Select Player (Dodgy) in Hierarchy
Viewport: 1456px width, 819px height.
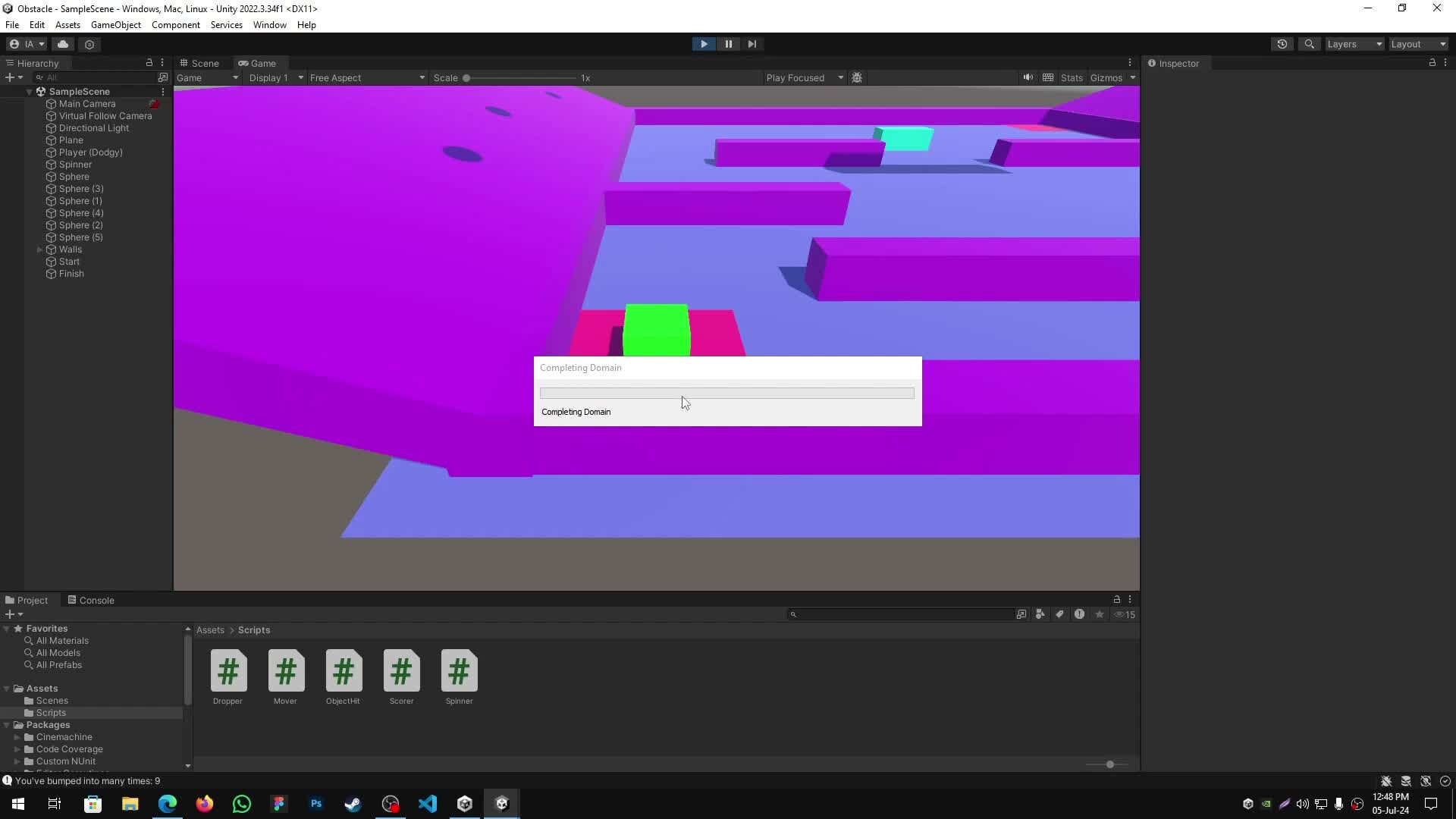click(x=90, y=152)
